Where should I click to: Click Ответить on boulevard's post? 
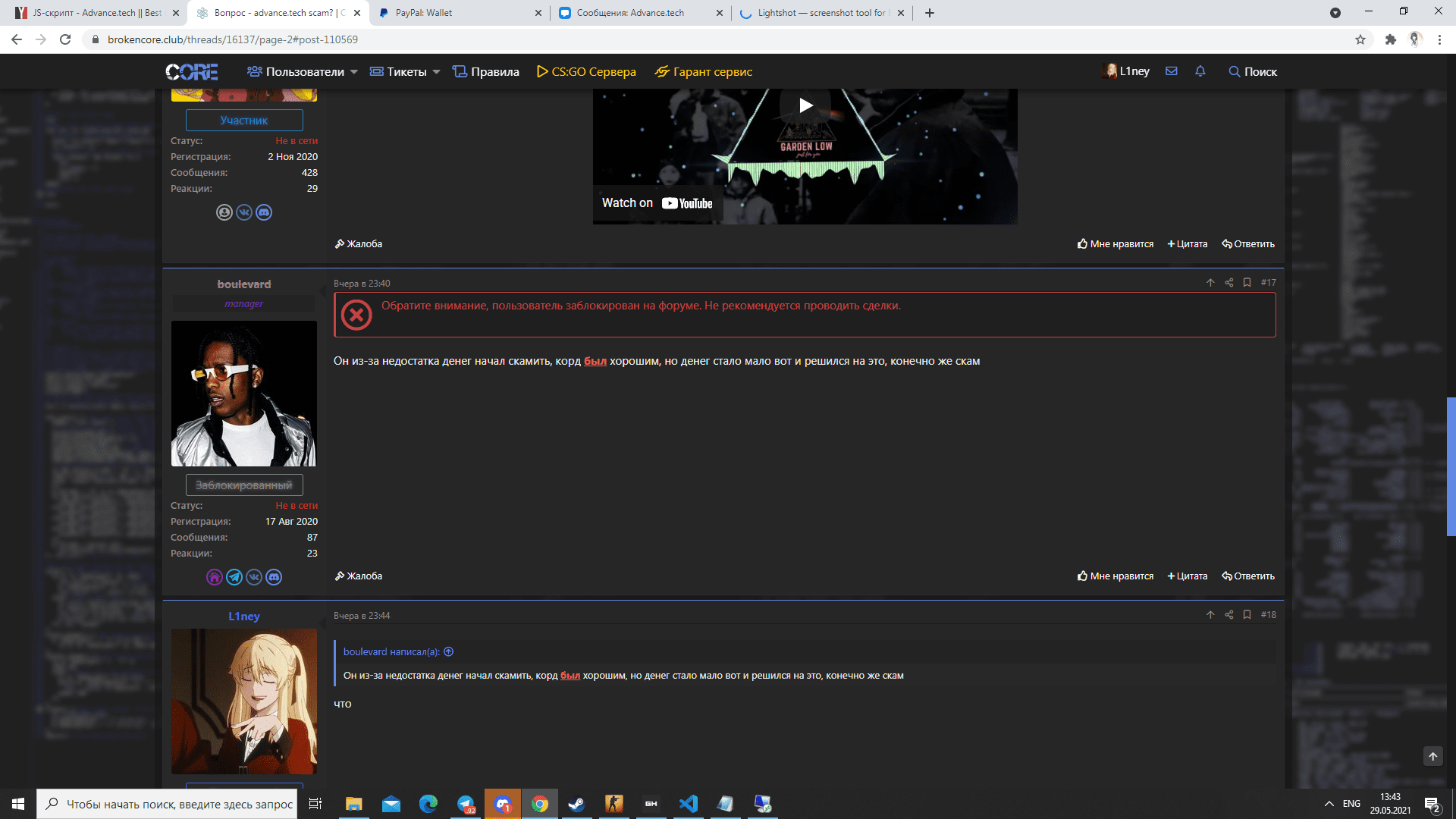pos(1248,576)
